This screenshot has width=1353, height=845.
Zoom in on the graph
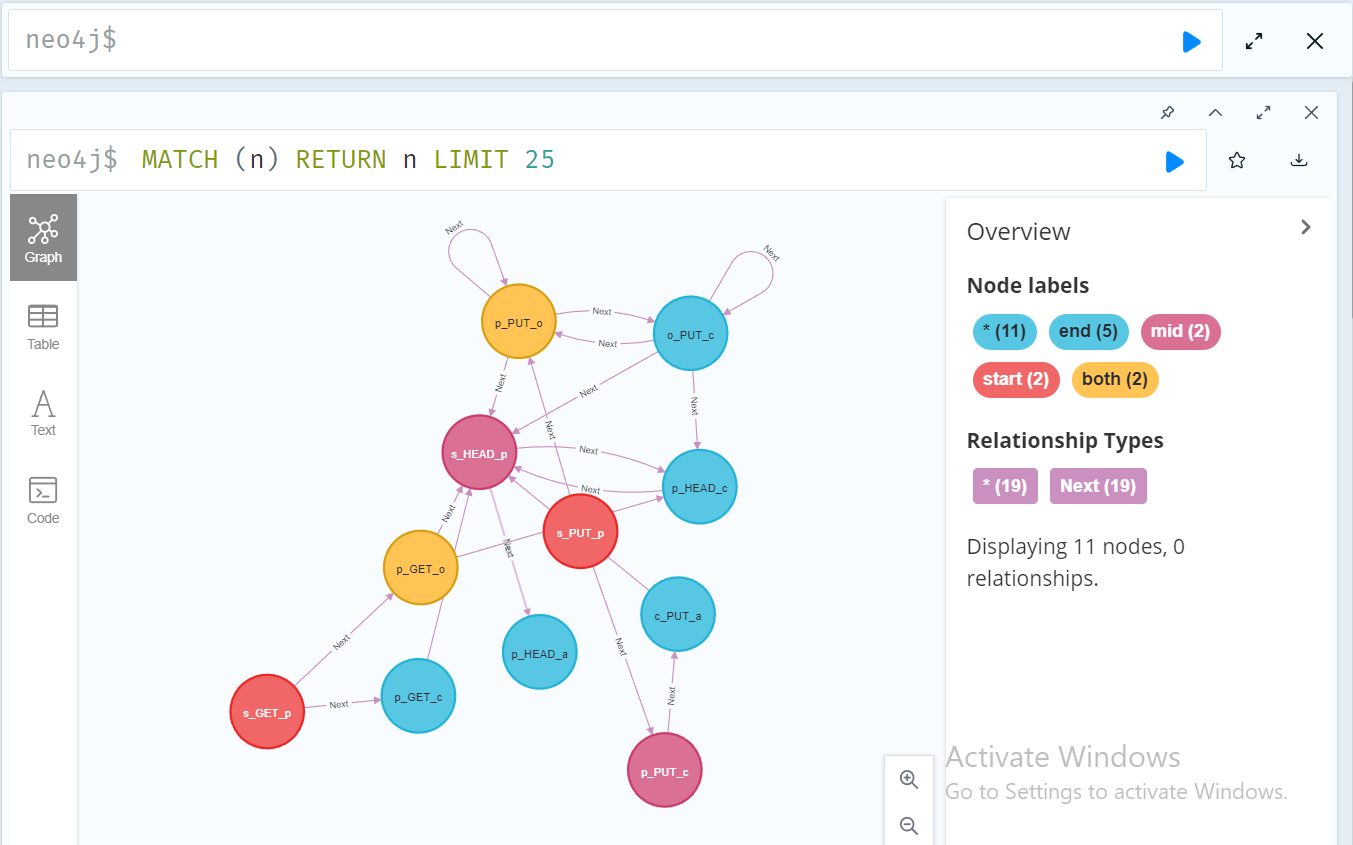point(909,780)
